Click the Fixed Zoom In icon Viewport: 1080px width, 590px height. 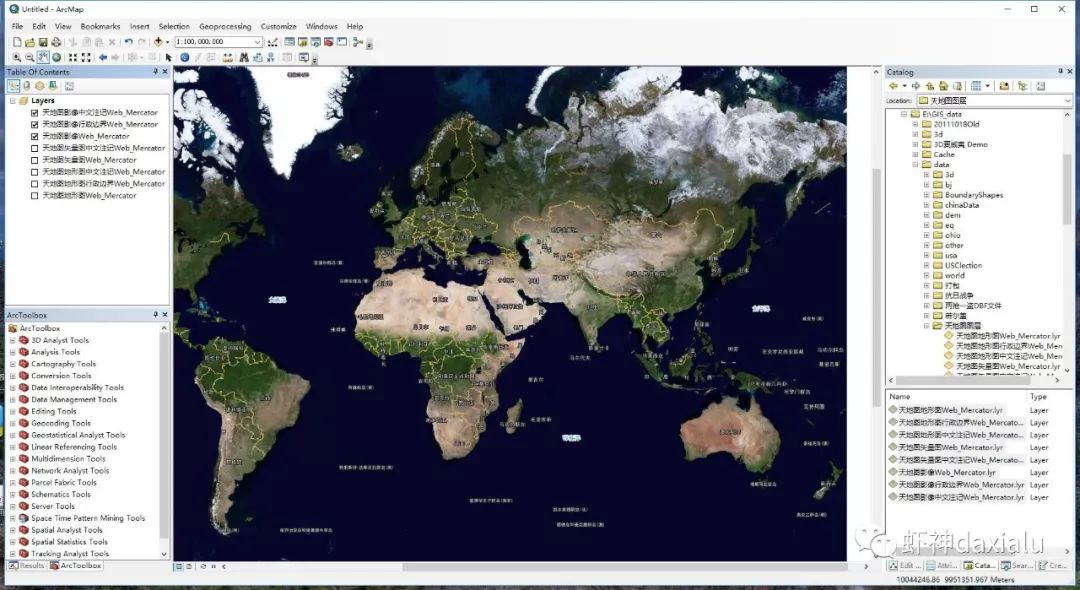coord(73,58)
